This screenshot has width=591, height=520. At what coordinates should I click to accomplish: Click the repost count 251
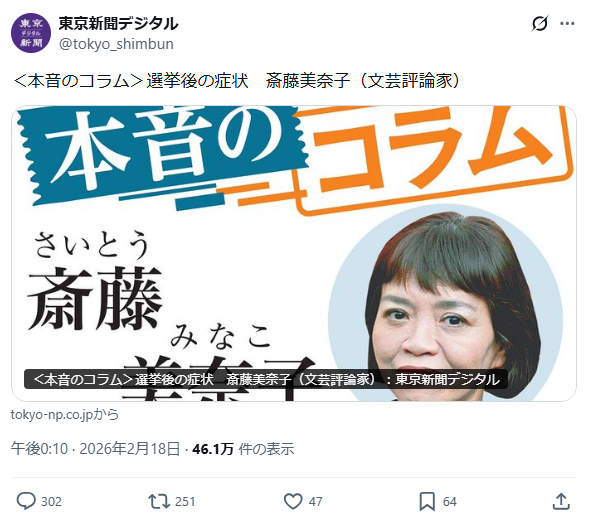185,502
